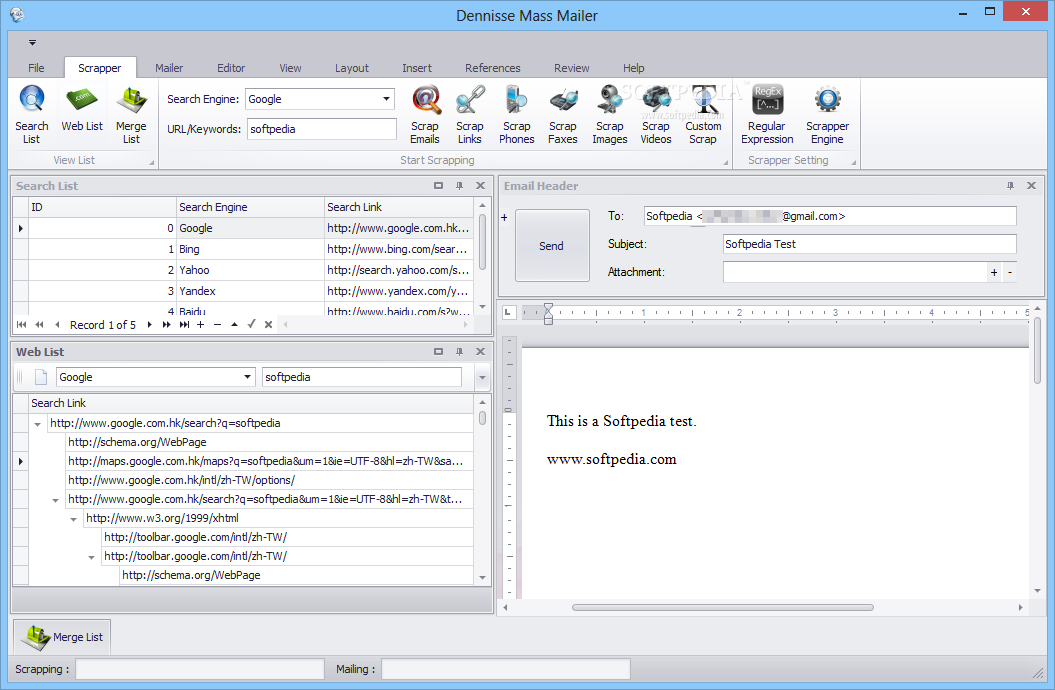Image resolution: width=1055 pixels, height=690 pixels.
Task: Collapse the www.w3.org/1999/xhtml tree node
Action: pos(73,519)
